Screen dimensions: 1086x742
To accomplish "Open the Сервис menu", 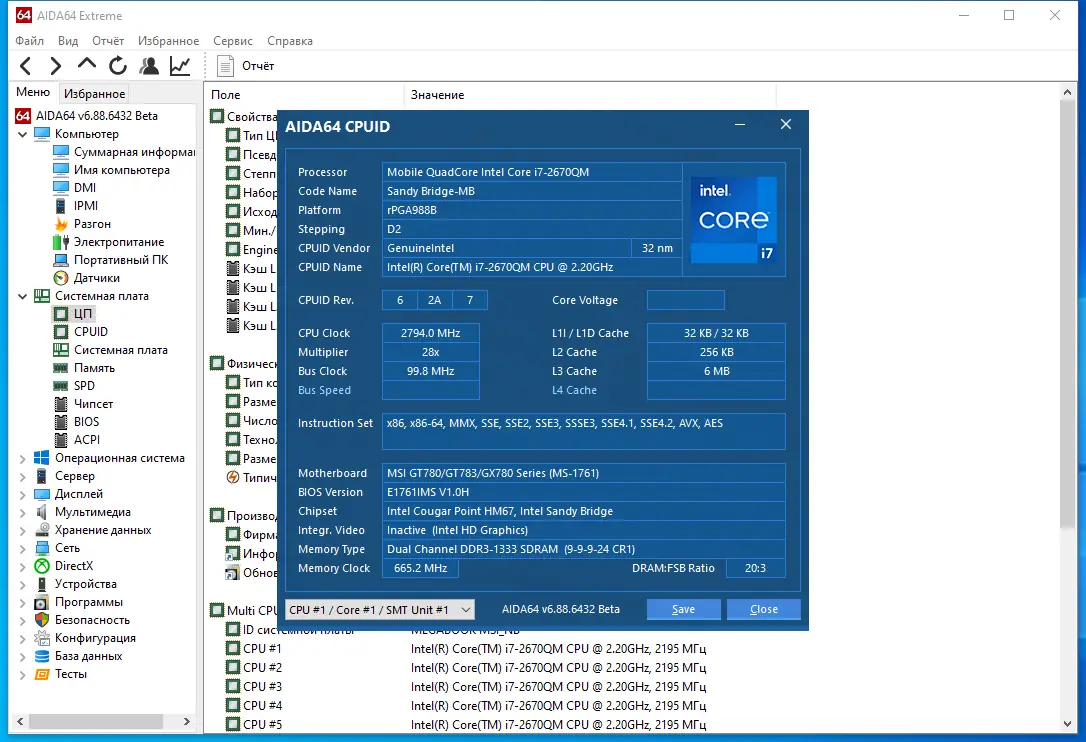I will click(x=232, y=41).
